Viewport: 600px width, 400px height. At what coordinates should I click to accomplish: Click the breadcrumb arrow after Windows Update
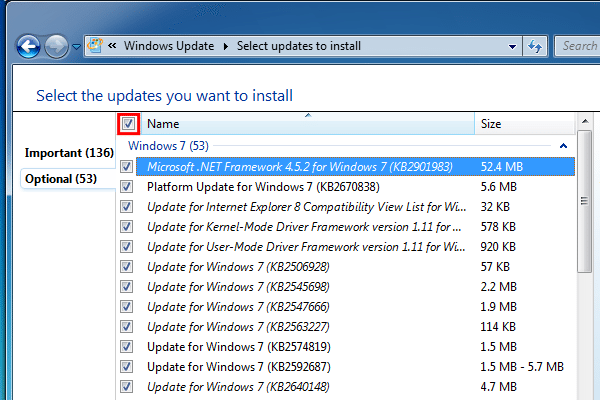(x=226, y=46)
